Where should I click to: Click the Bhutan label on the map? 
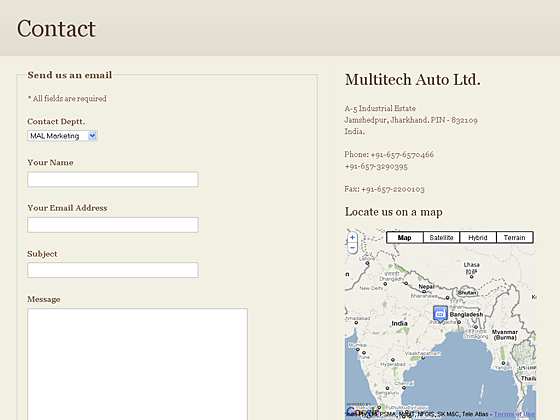pos(467,292)
